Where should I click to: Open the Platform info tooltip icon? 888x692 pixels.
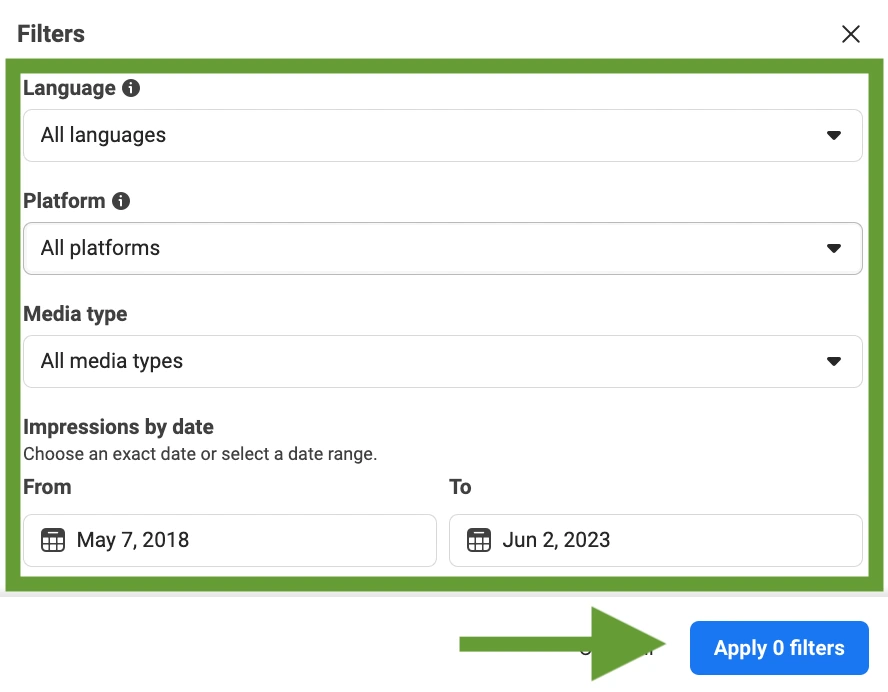click(x=120, y=201)
